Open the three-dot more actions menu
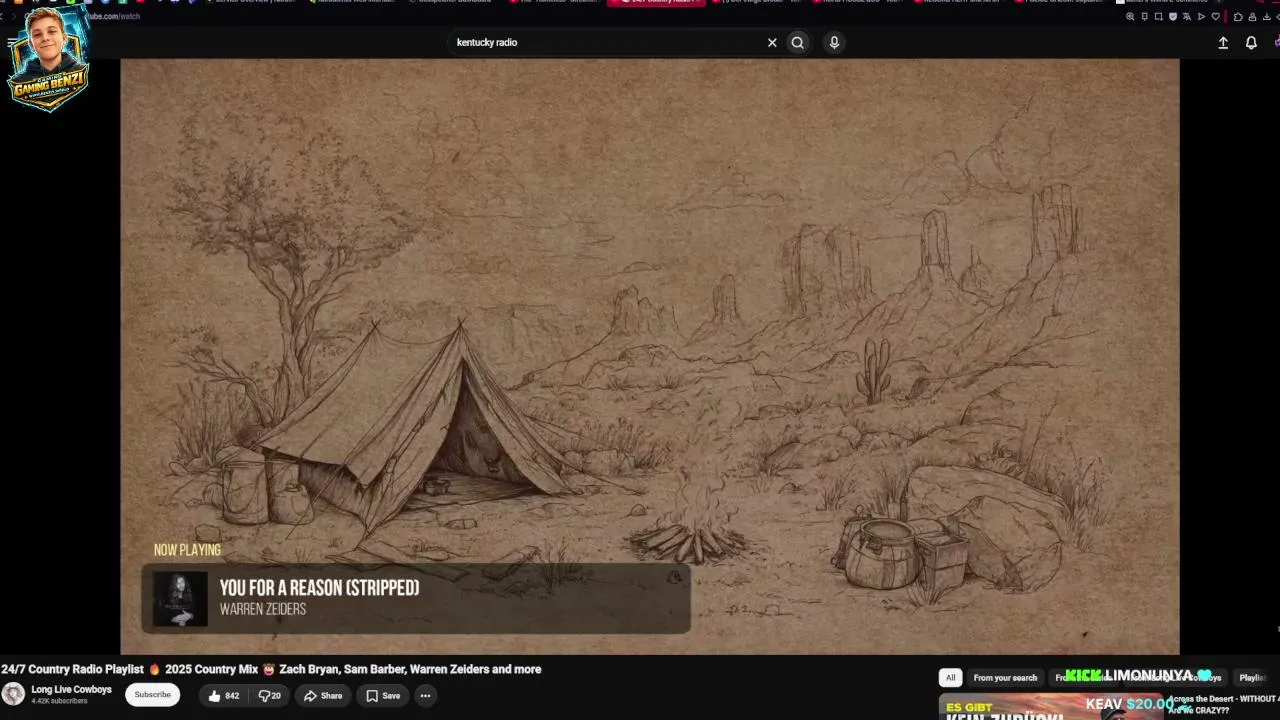1280x720 pixels. click(425, 696)
